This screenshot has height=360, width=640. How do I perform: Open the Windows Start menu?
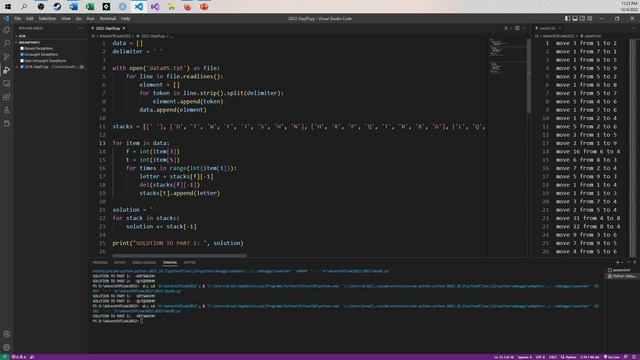click(x=8, y=7)
